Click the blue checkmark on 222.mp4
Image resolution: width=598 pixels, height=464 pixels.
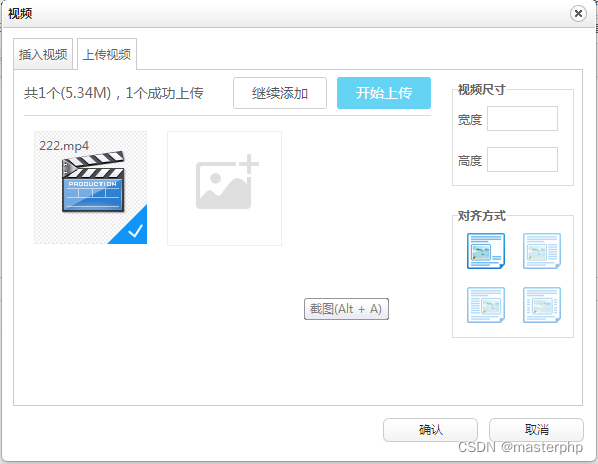(x=134, y=231)
